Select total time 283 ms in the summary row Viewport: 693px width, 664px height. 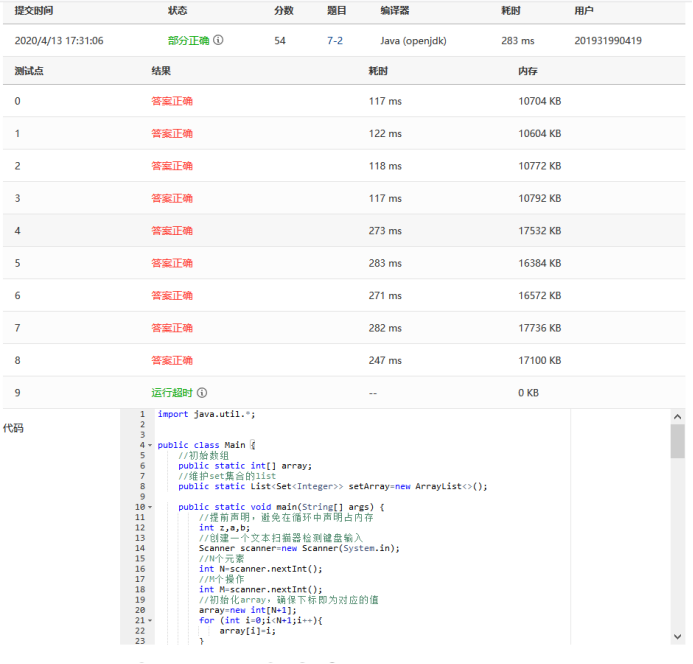click(x=518, y=41)
